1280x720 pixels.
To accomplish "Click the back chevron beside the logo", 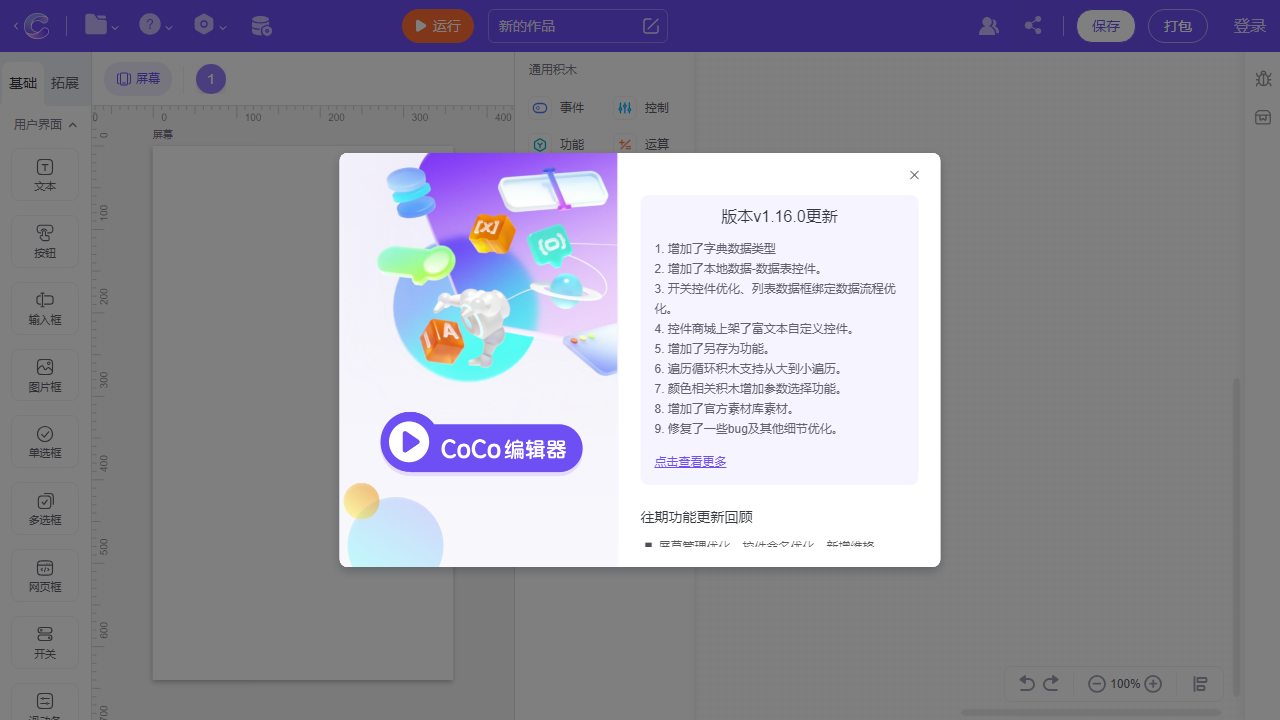I will (16, 26).
